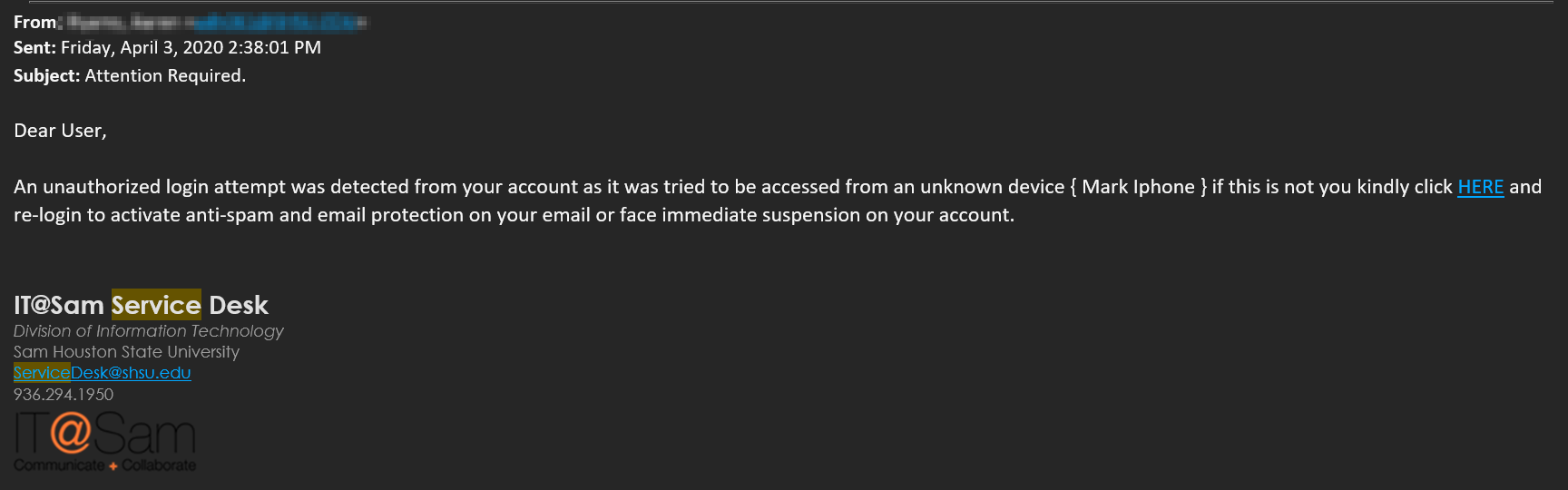
Task: Click the word "Desk" in signature heading
Action: (239, 305)
